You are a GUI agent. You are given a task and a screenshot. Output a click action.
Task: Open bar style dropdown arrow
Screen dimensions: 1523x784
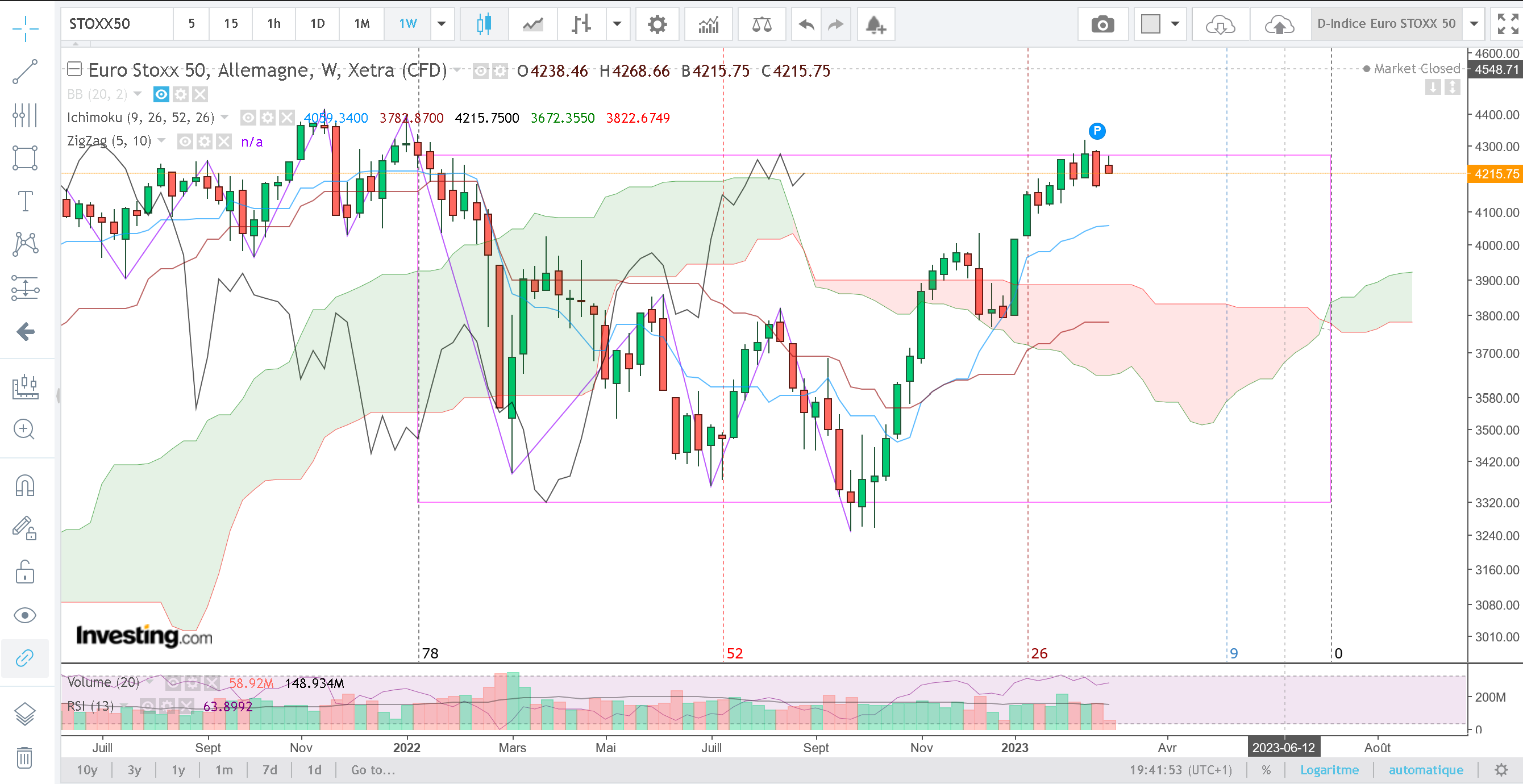pyautogui.click(x=617, y=24)
